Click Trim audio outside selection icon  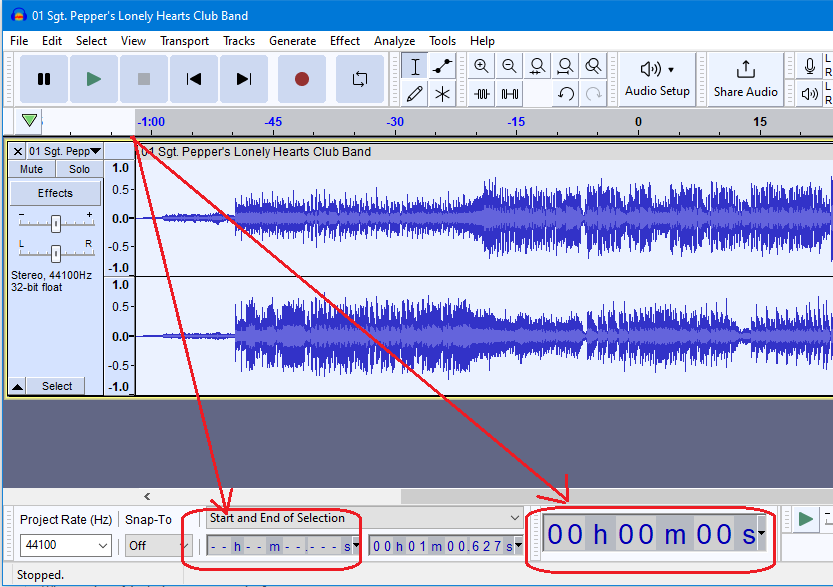481,94
